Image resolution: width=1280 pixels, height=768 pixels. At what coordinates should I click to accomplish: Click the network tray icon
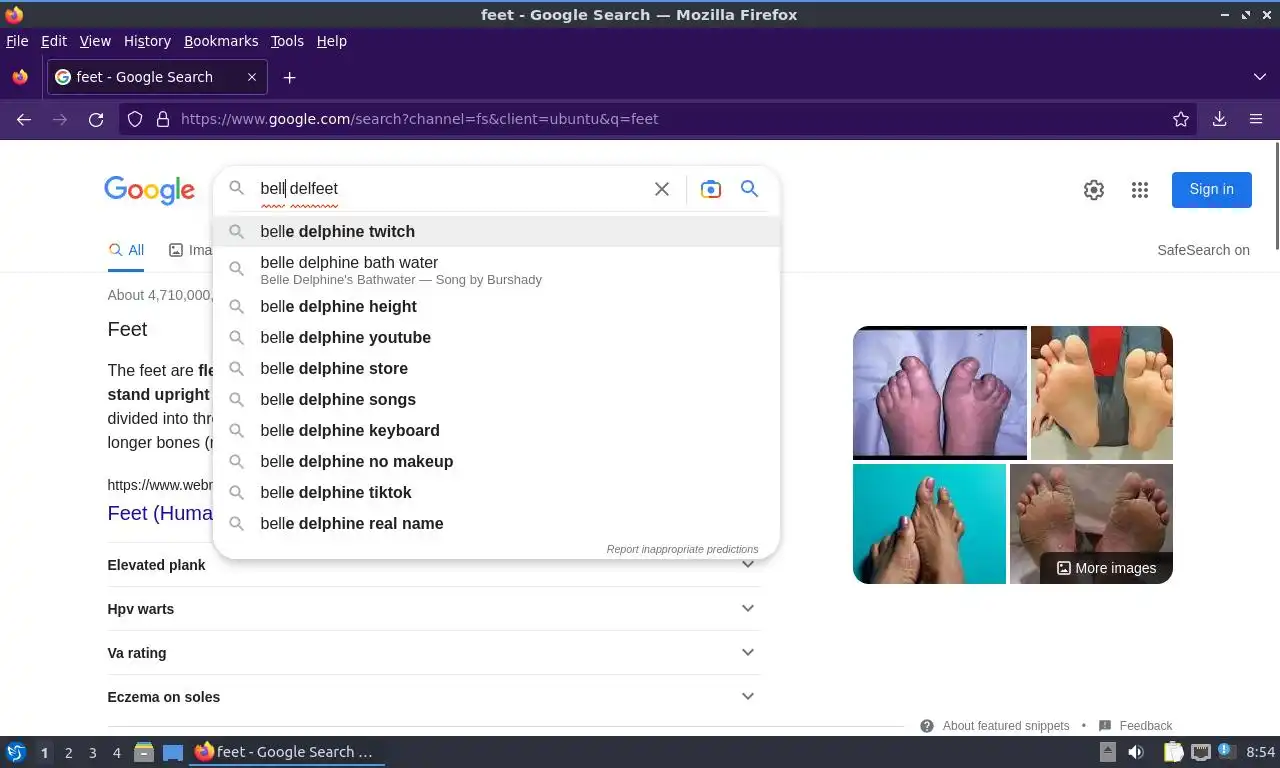[x=1201, y=752]
